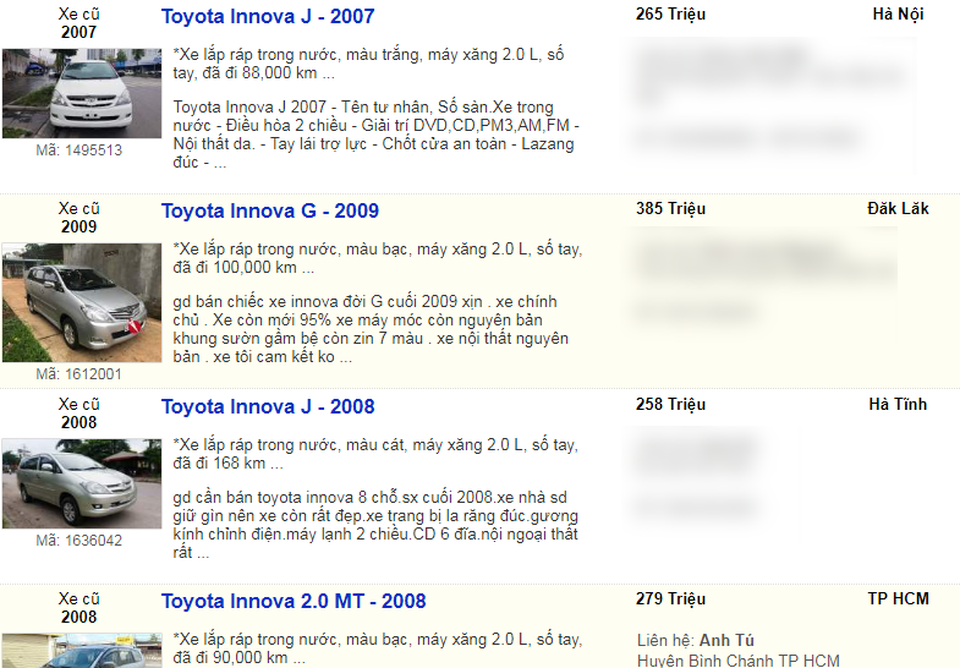Open the partially visible Innova 2.0 MT thumbnail

(x=81, y=650)
